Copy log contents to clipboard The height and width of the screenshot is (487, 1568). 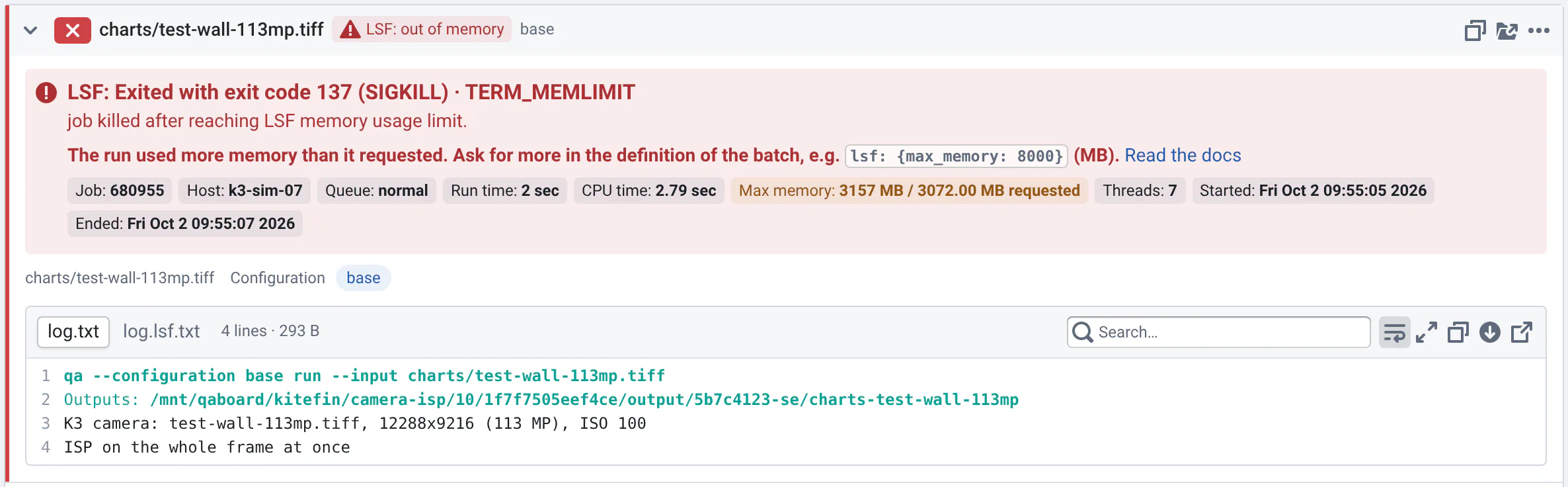[1458, 332]
